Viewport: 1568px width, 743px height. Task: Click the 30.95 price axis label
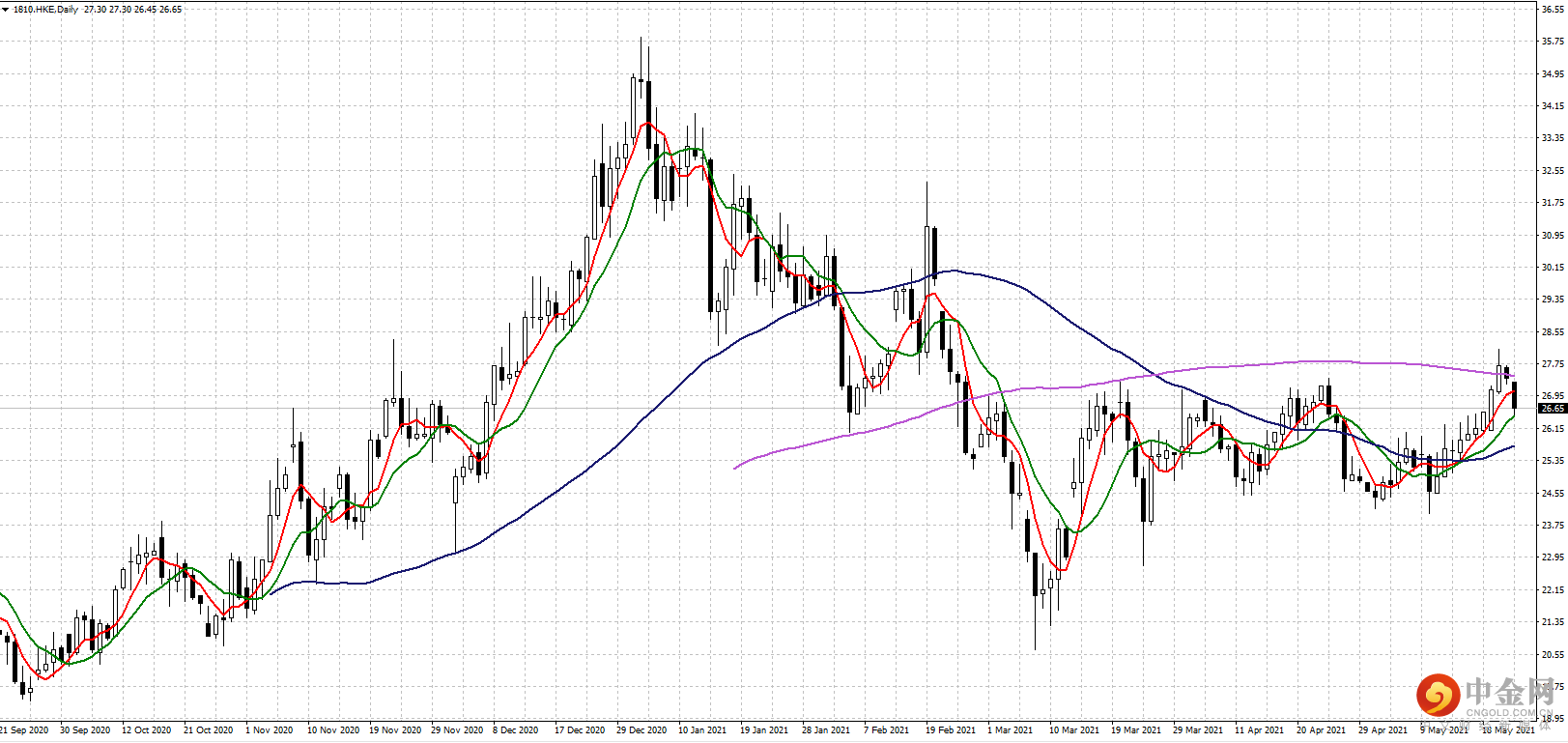click(1553, 236)
